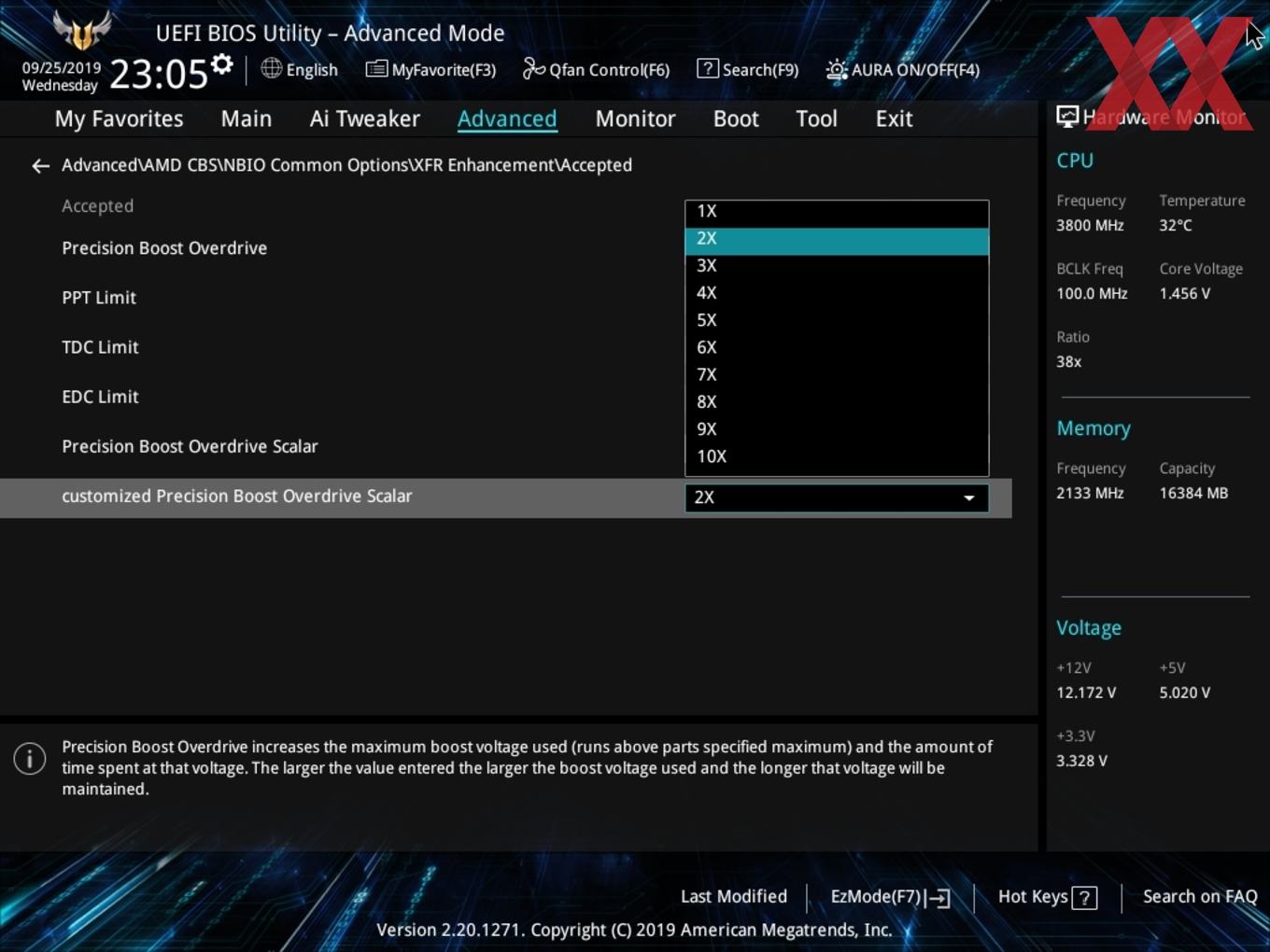Choose 7X in the scalar dropdown list

coord(837,374)
